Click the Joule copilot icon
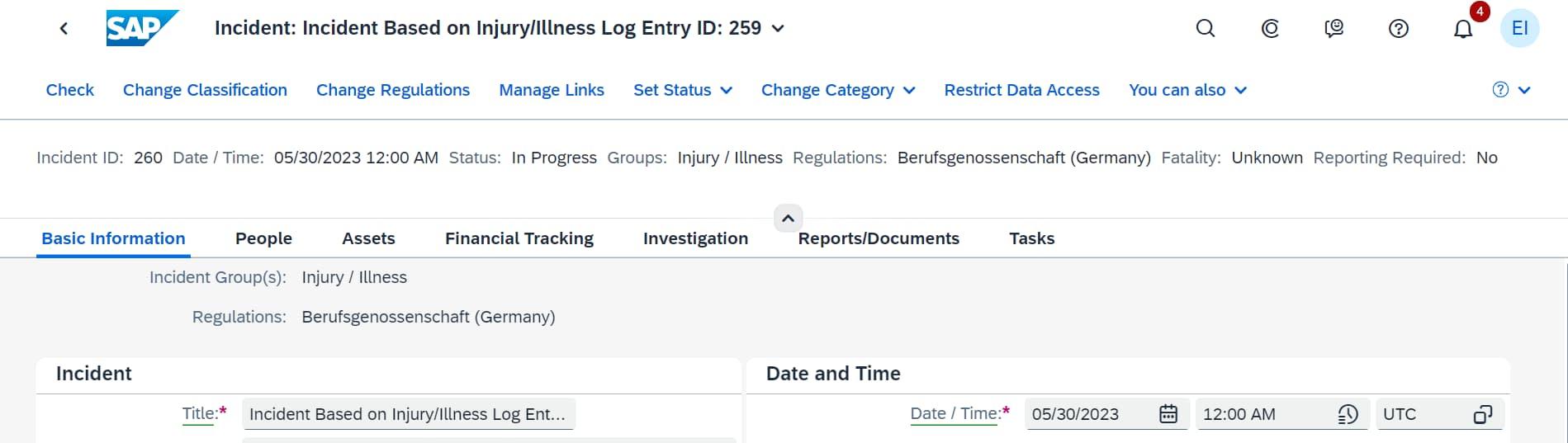This screenshot has height=443, width=1568. (1270, 29)
